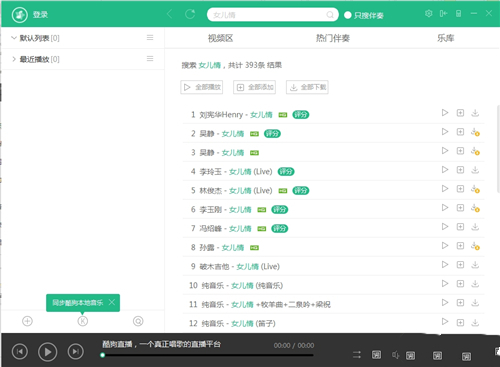
Task: Add 林俊杰 - 女儿情 (Live) to playlist
Action: tap(460, 189)
